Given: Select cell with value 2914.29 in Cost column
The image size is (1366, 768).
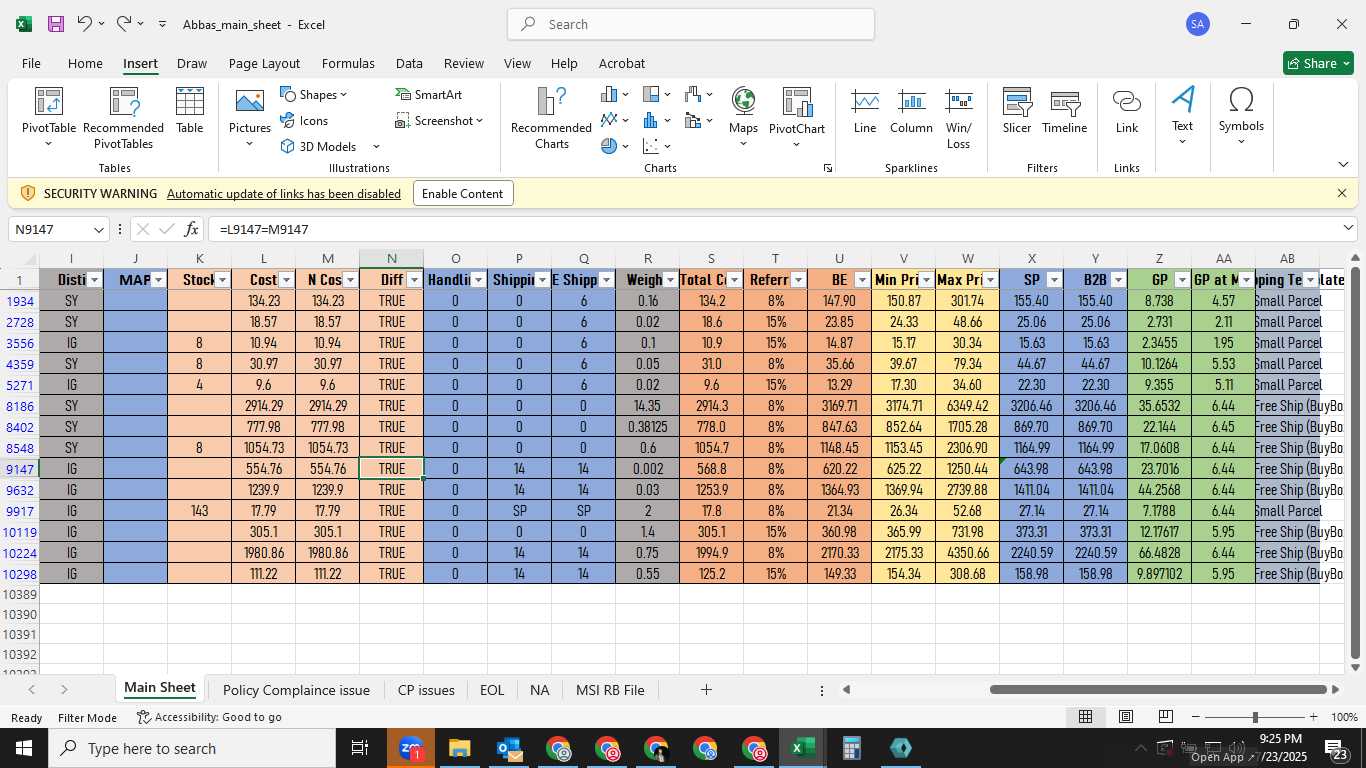Looking at the screenshot, I should (x=263, y=406).
